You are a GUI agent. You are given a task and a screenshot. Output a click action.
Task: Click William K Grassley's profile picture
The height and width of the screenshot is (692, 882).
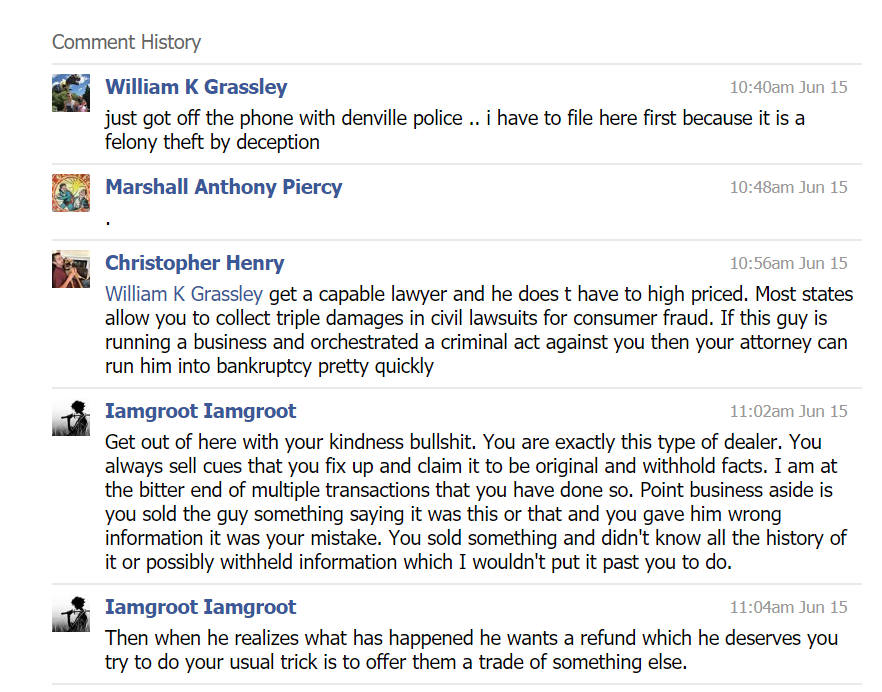(71, 93)
